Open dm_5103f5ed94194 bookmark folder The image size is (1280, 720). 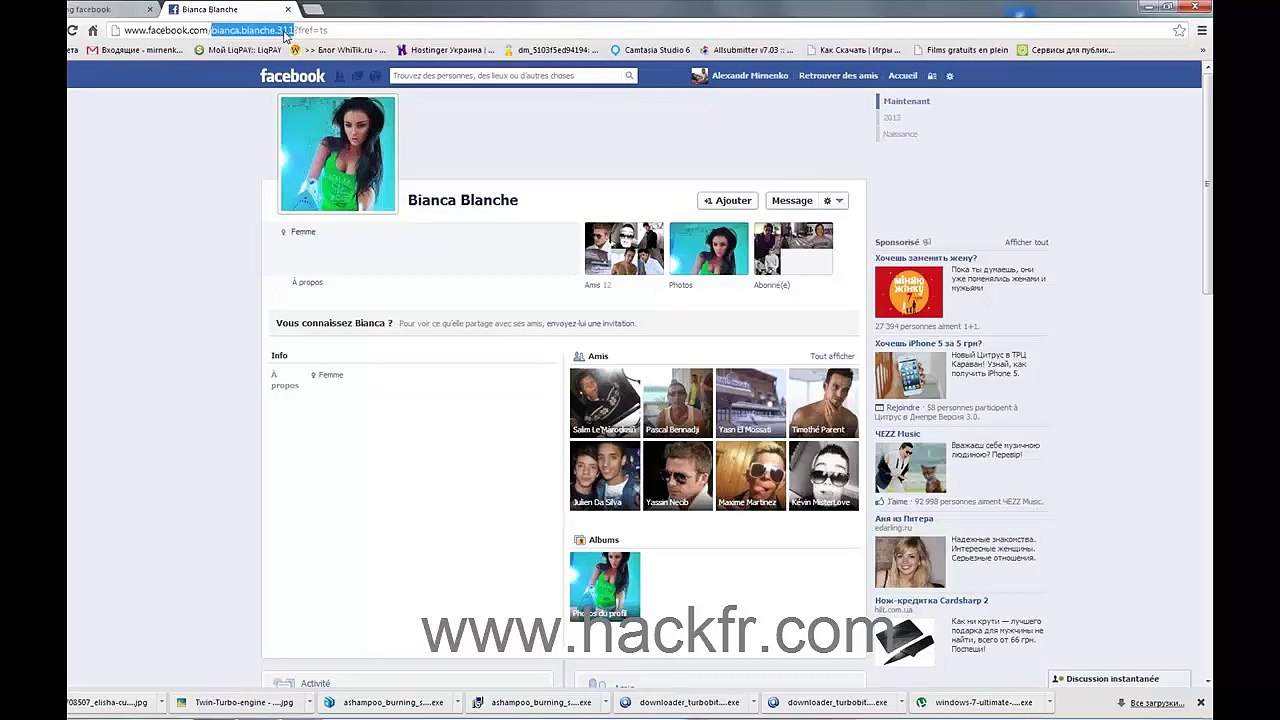pos(552,50)
